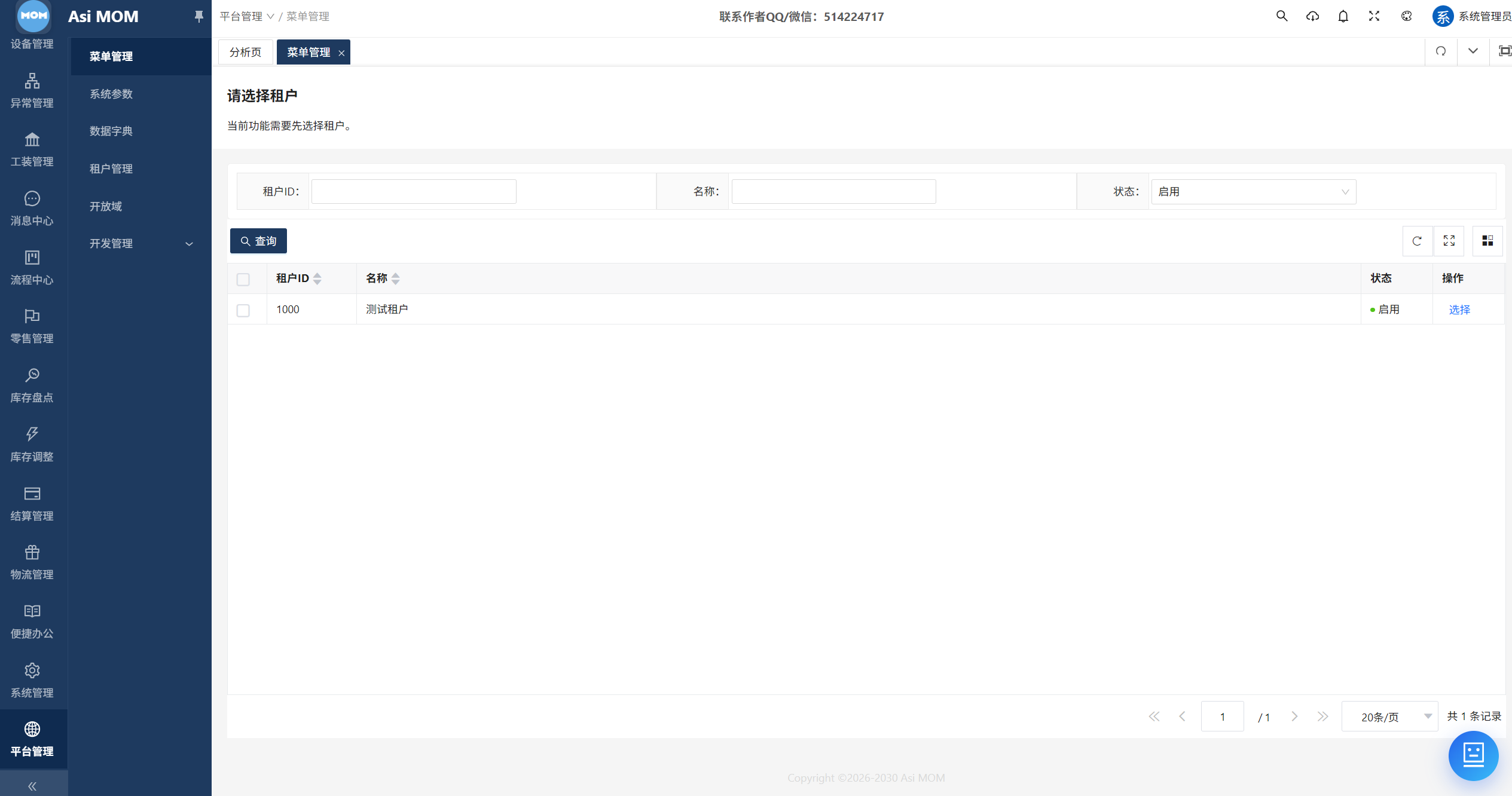Open 菜单管理 in side menu

(141, 56)
